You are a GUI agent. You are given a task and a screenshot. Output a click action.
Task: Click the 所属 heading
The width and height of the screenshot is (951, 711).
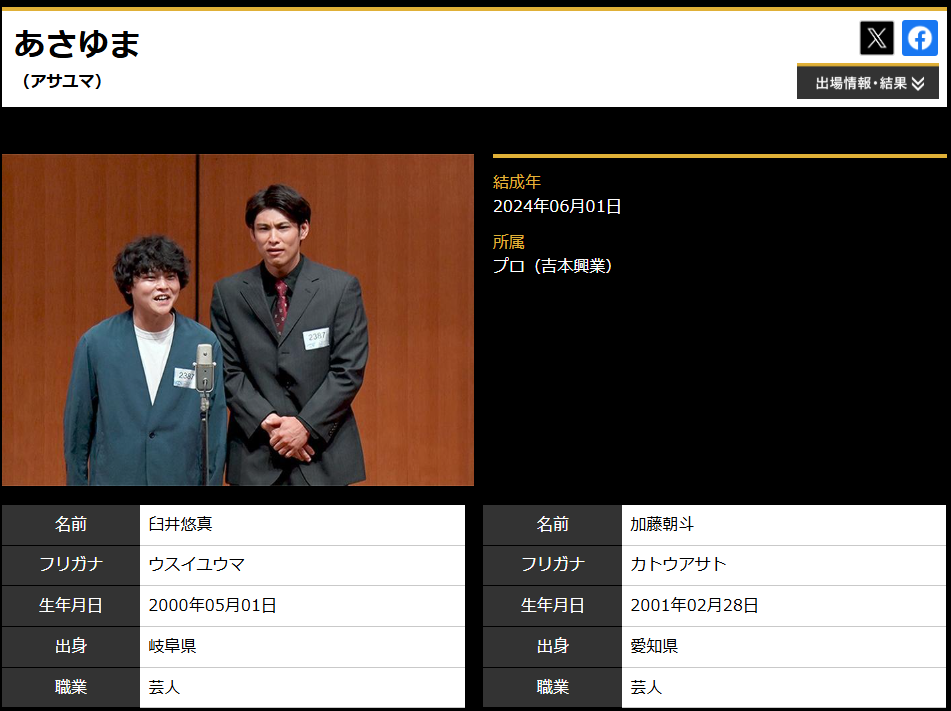coord(509,242)
